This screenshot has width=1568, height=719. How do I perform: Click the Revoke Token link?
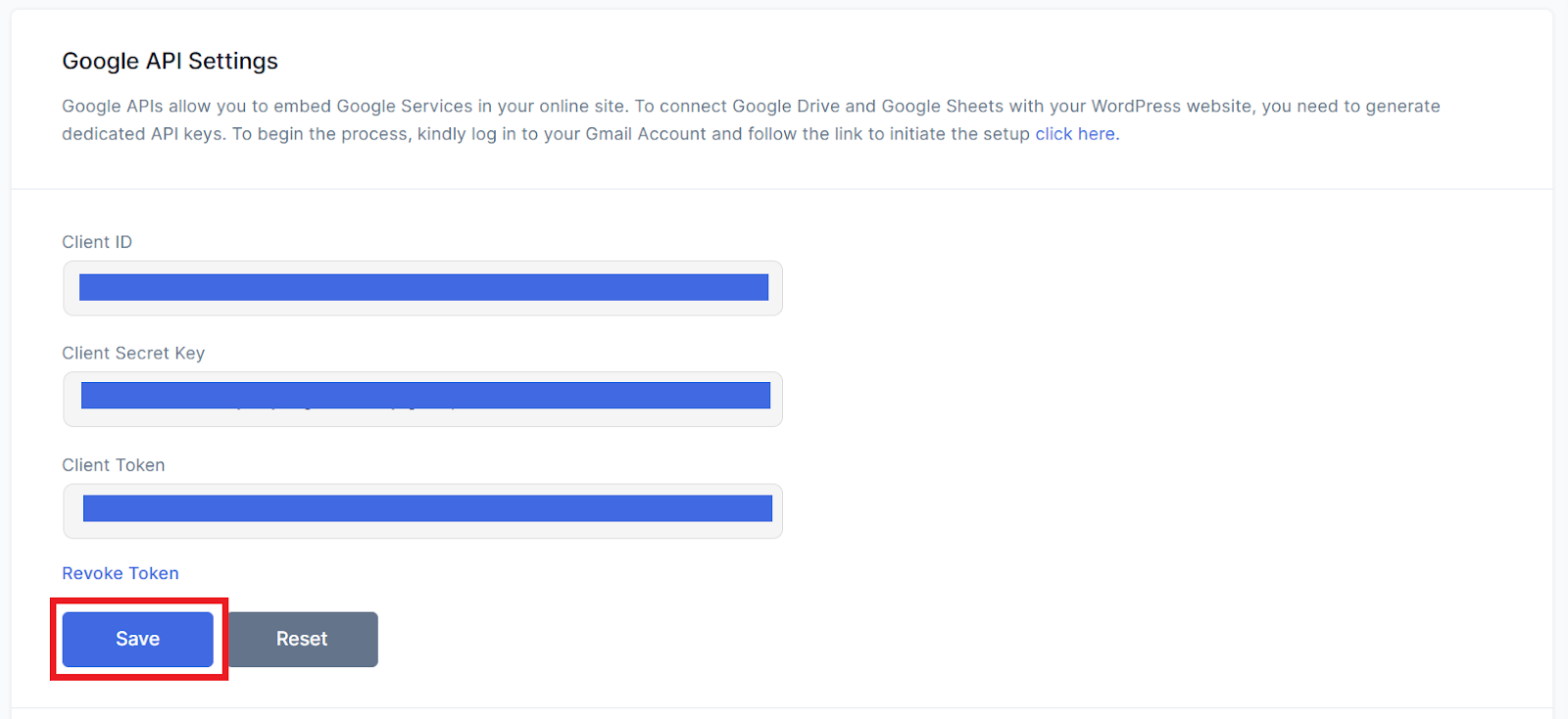(x=120, y=573)
